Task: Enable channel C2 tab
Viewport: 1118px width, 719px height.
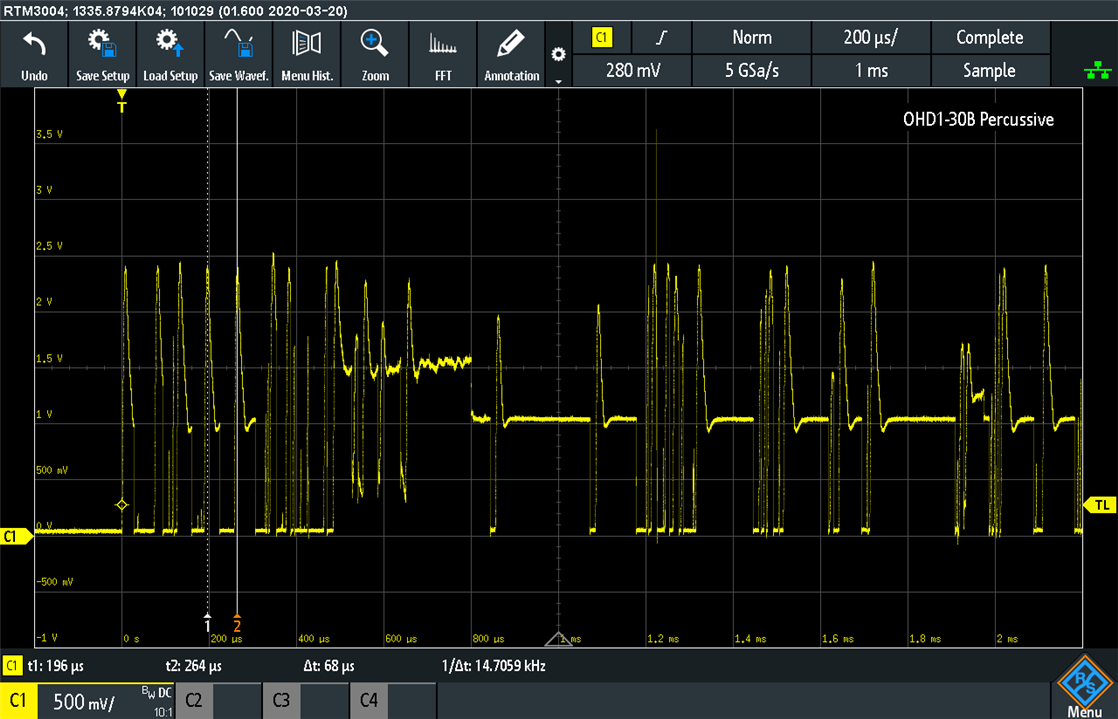Action: tap(217, 701)
